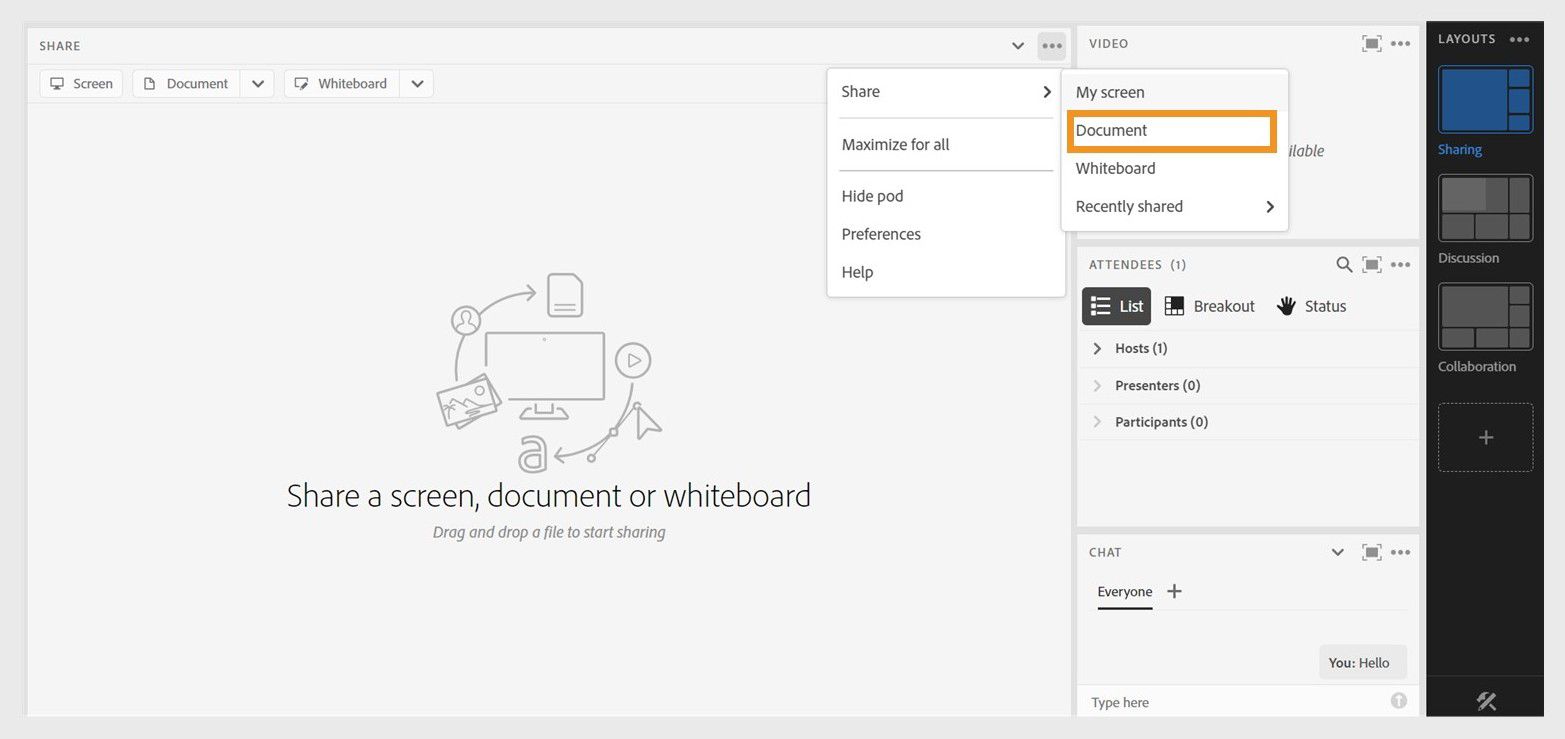Click the pencil icon below the Layouts panel
Viewport: 1565px width, 739px height.
pos(1486,700)
